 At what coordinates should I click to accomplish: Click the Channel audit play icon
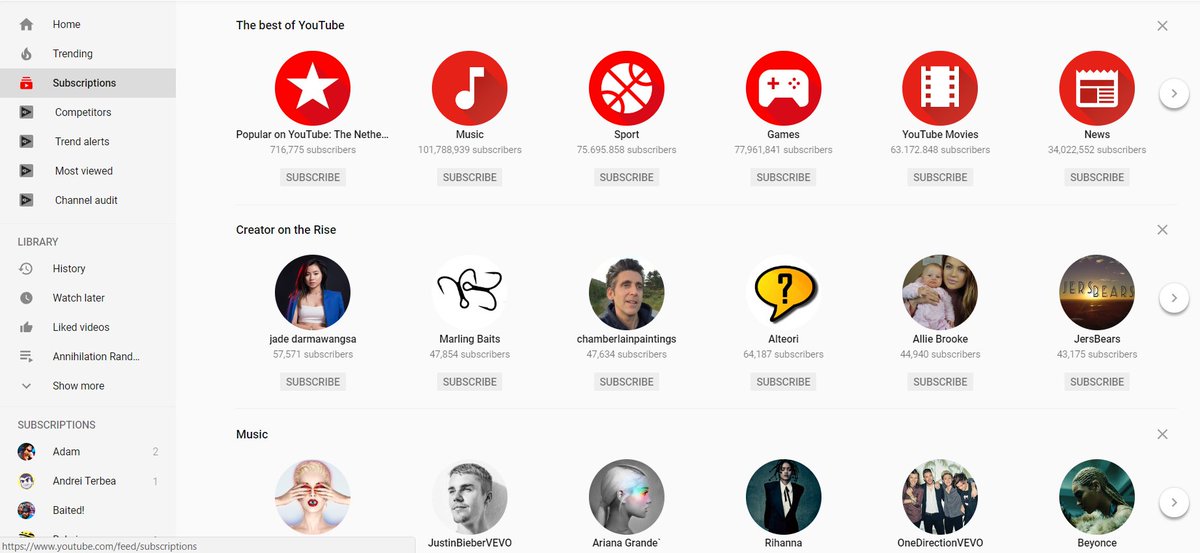[27, 200]
